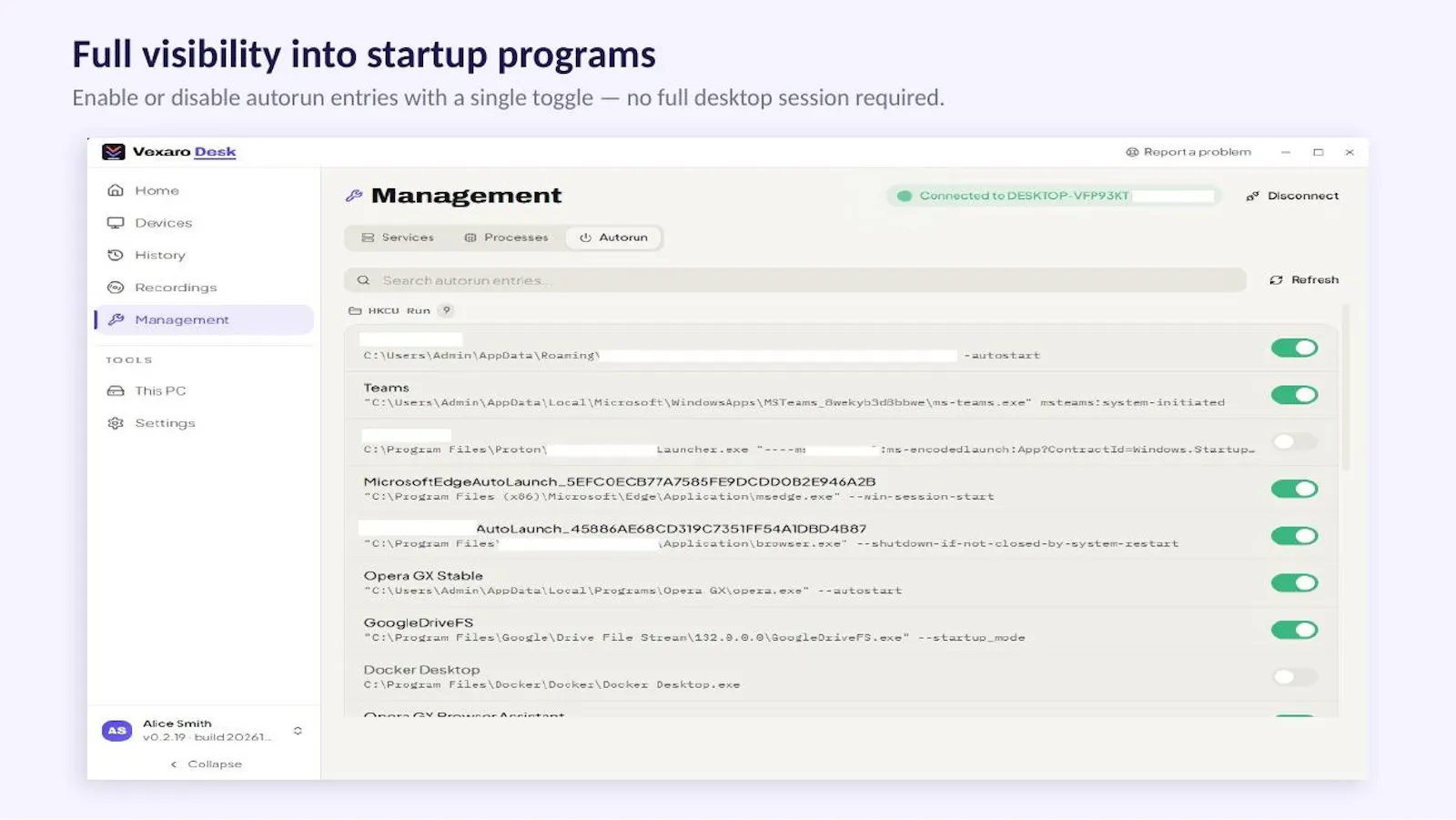
Task: Click the Vexaro Desk logo icon
Action: coord(114,152)
